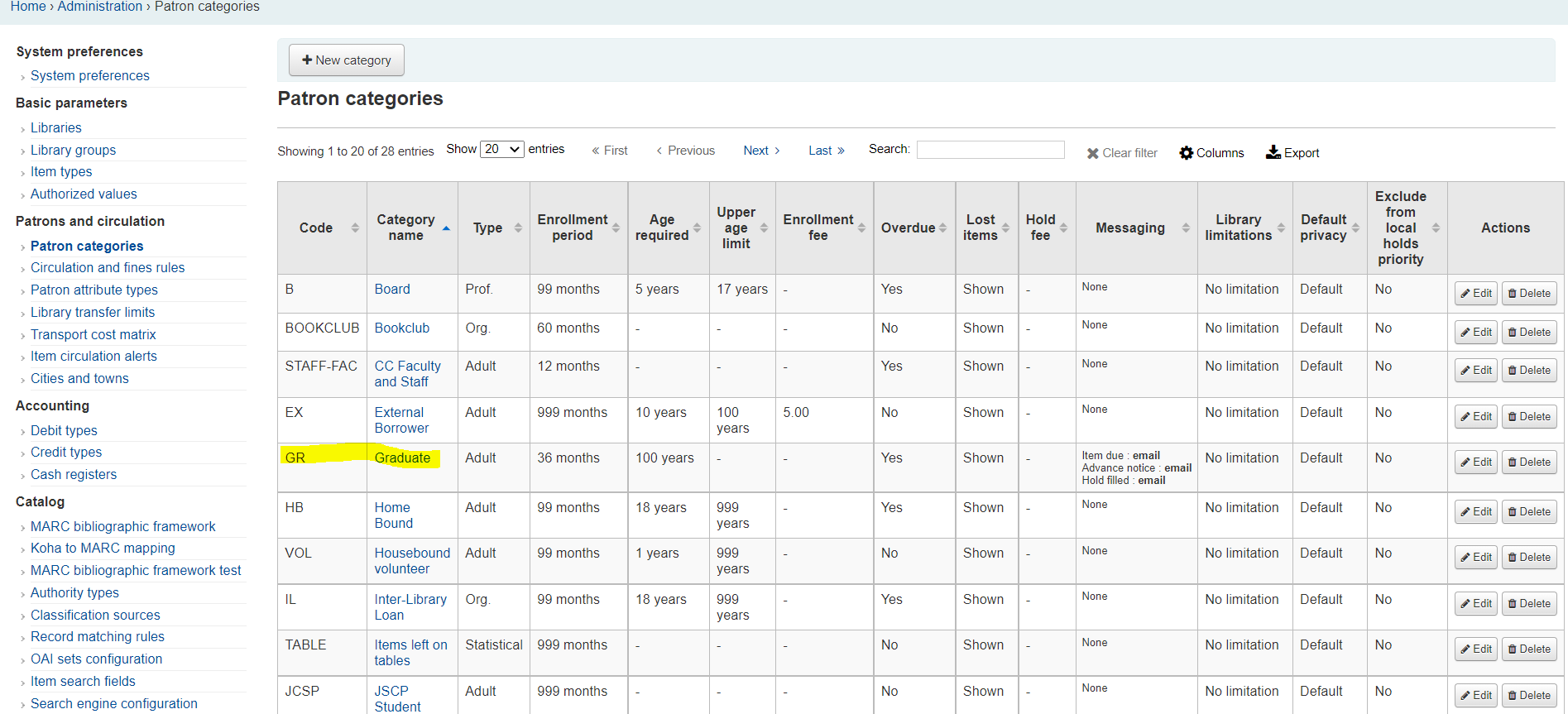Delete the Items left on tables category
This screenshot has height=714, width=1568.
click(1529, 649)
